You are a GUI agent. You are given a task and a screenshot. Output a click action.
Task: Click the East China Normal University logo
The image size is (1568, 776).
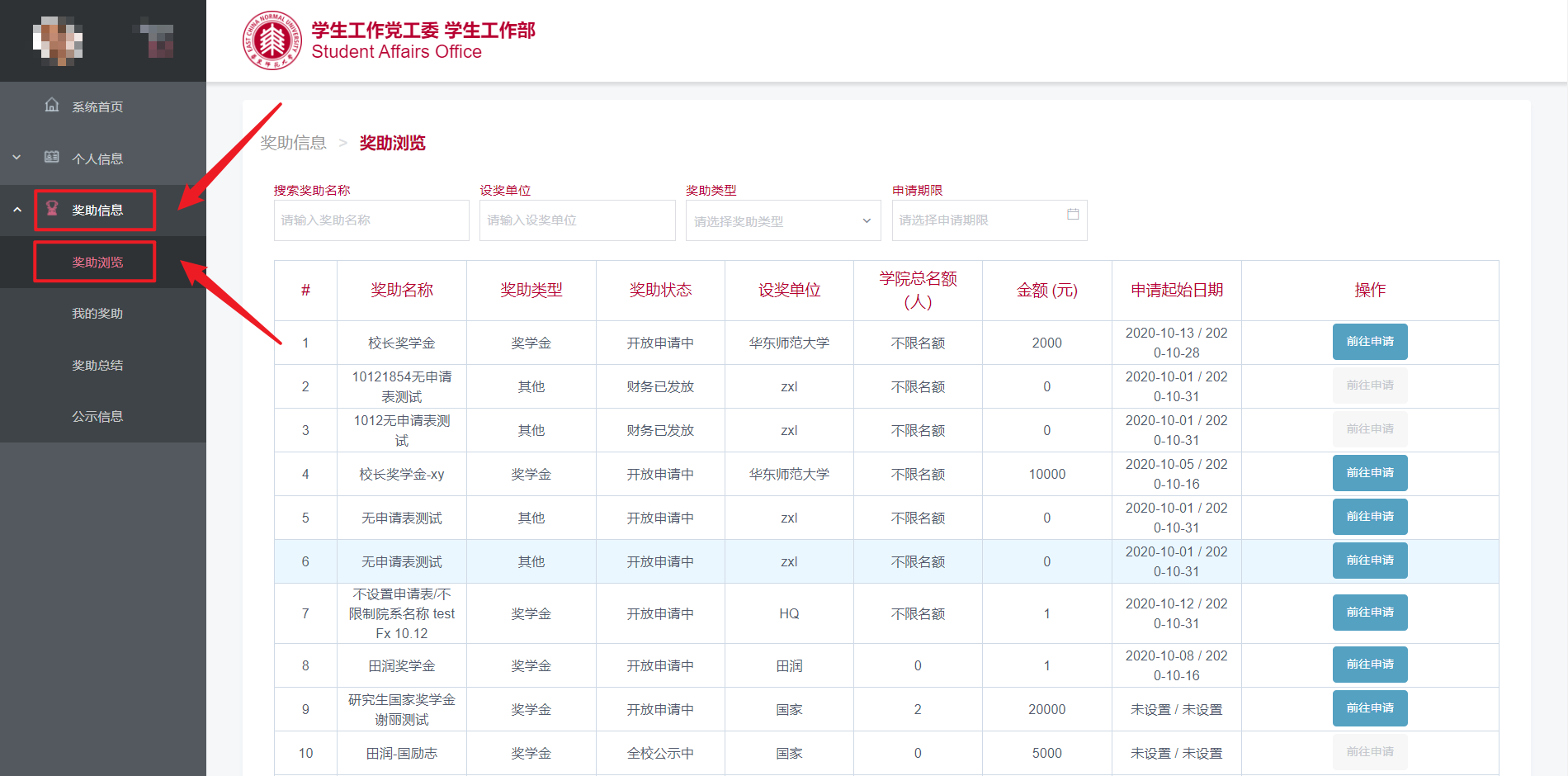click(x=272, y=40)
